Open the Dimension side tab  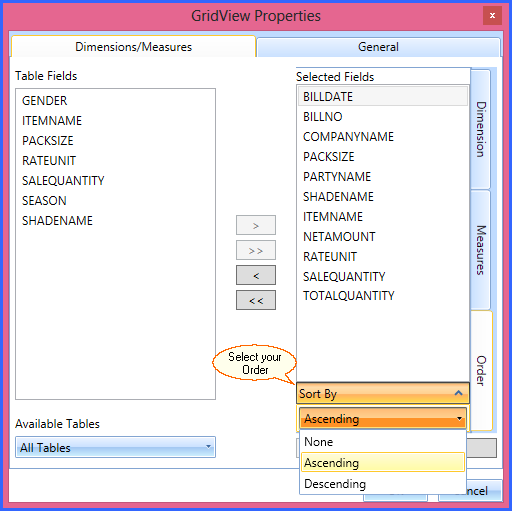[480, 129]
